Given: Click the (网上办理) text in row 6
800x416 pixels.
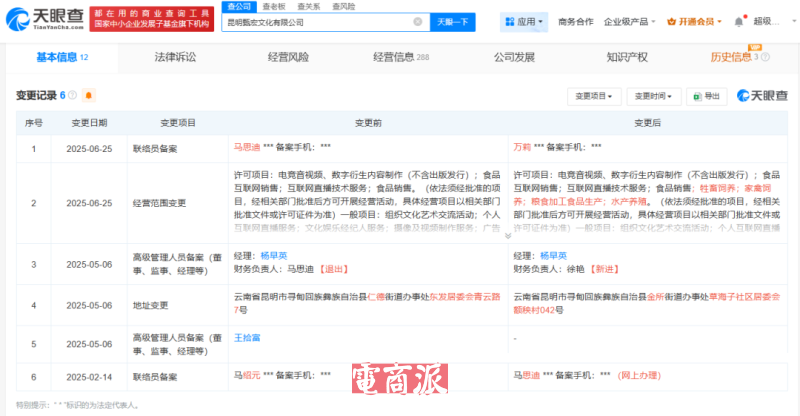Looking at the screenshot, I should 639,376.
